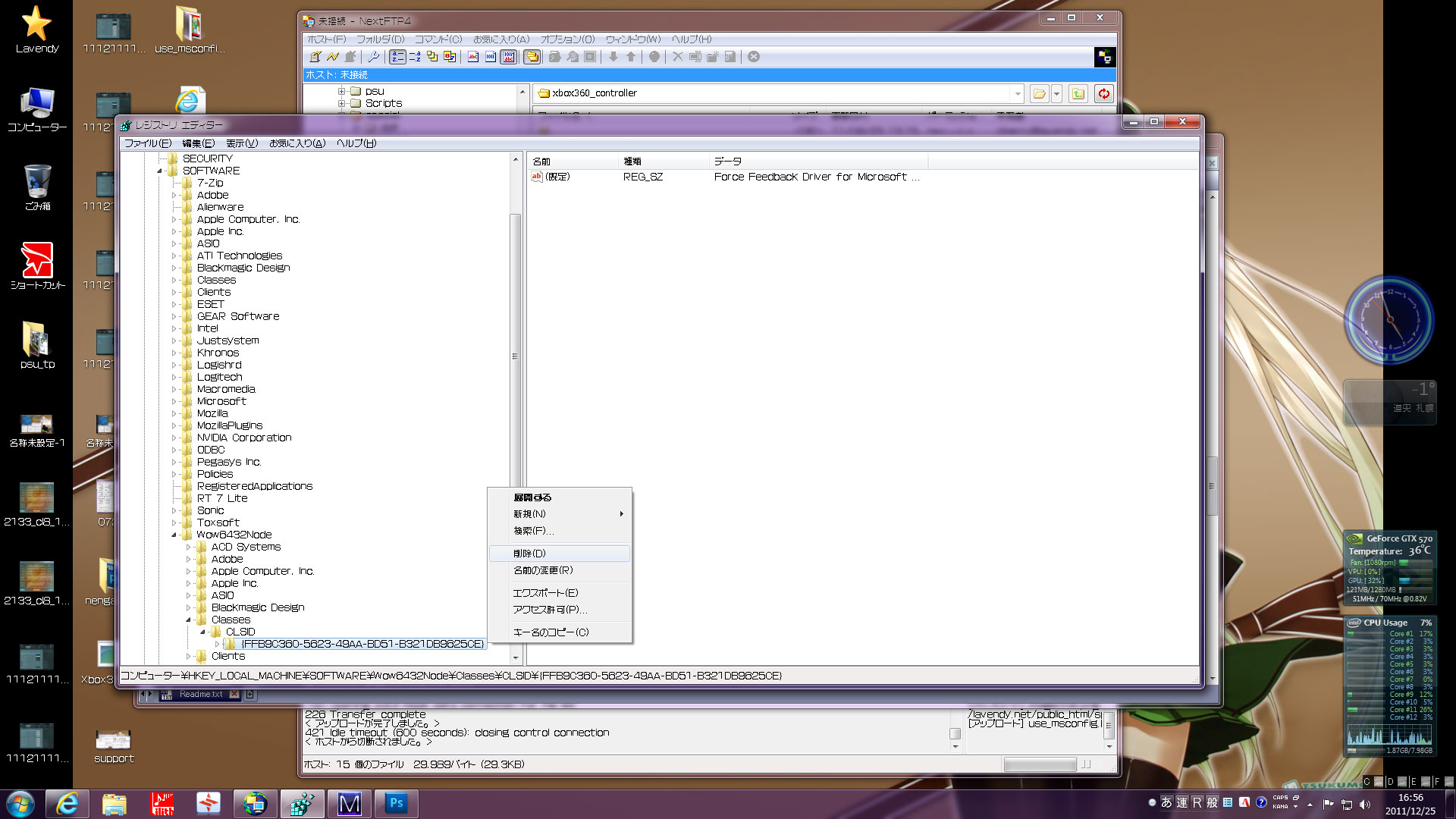Open the コンピューター desktop icon

pos(37,109)
